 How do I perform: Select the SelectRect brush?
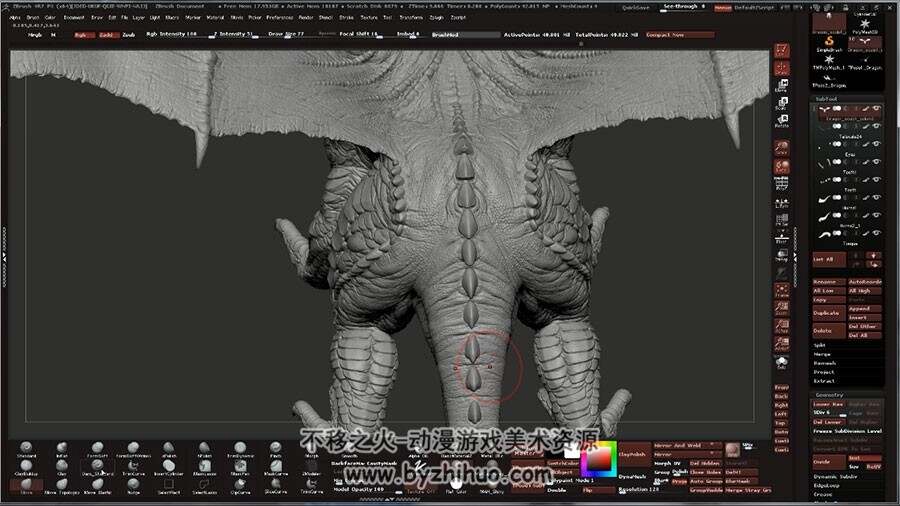[169, 486]
